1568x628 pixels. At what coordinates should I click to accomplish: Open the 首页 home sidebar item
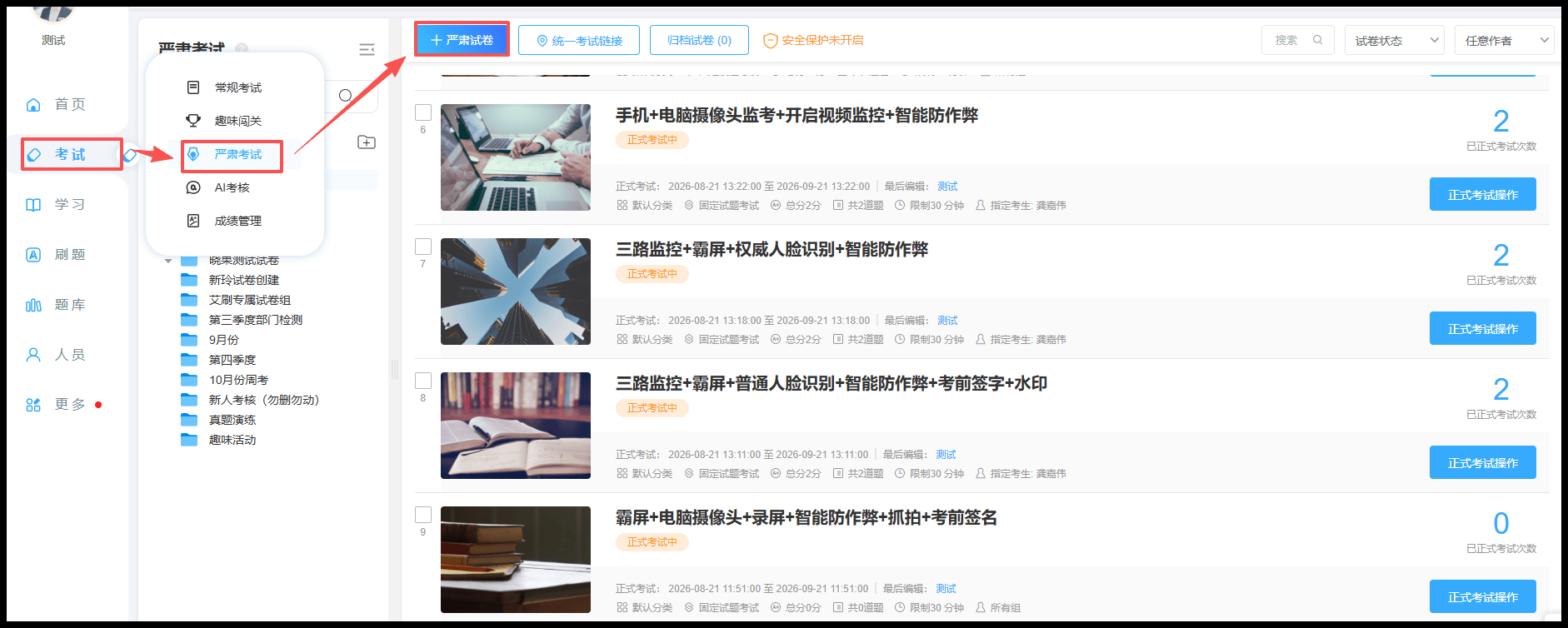[55, 104]
